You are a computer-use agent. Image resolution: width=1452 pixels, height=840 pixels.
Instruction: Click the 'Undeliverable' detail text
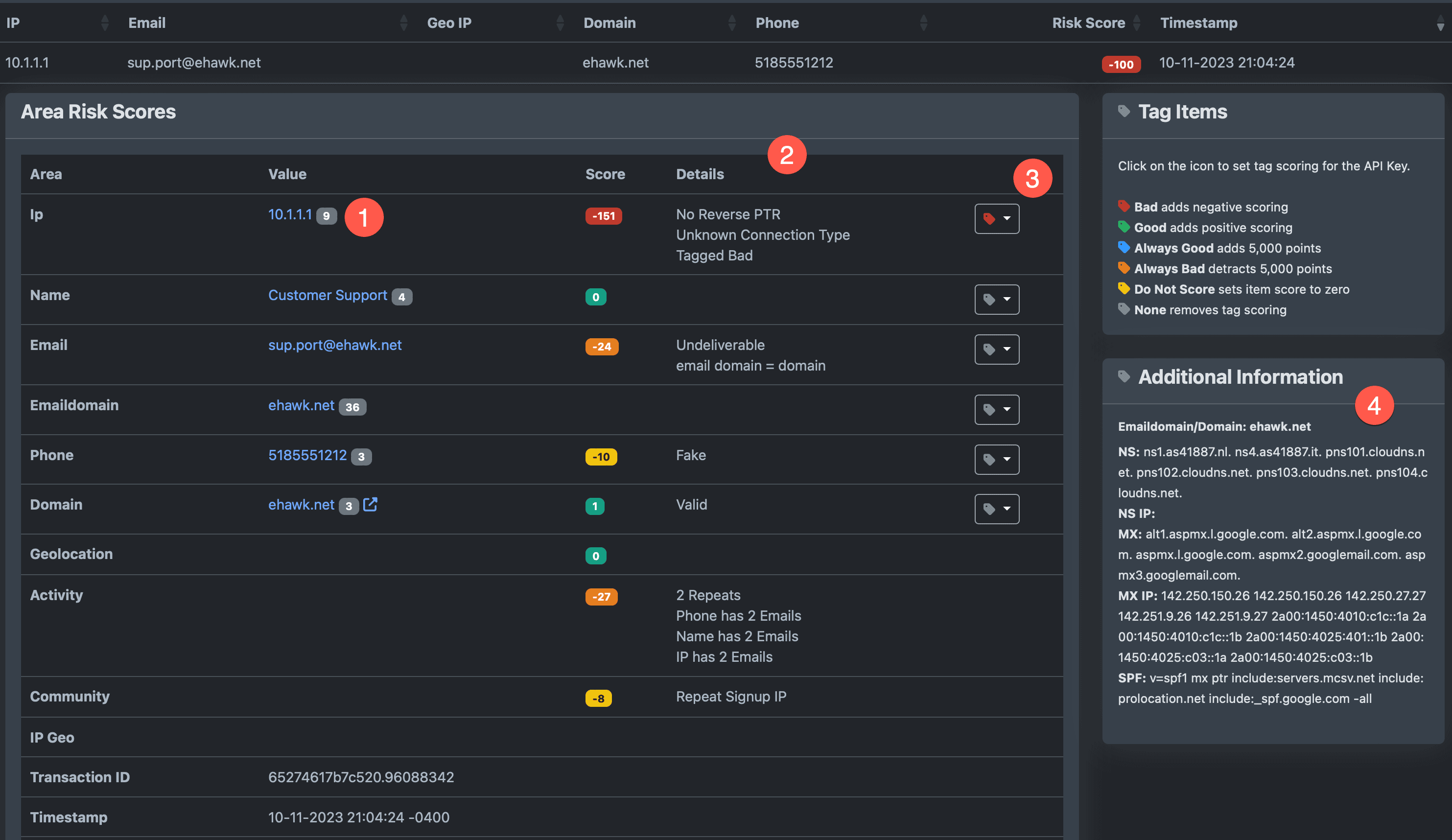(x=720, y=345)
